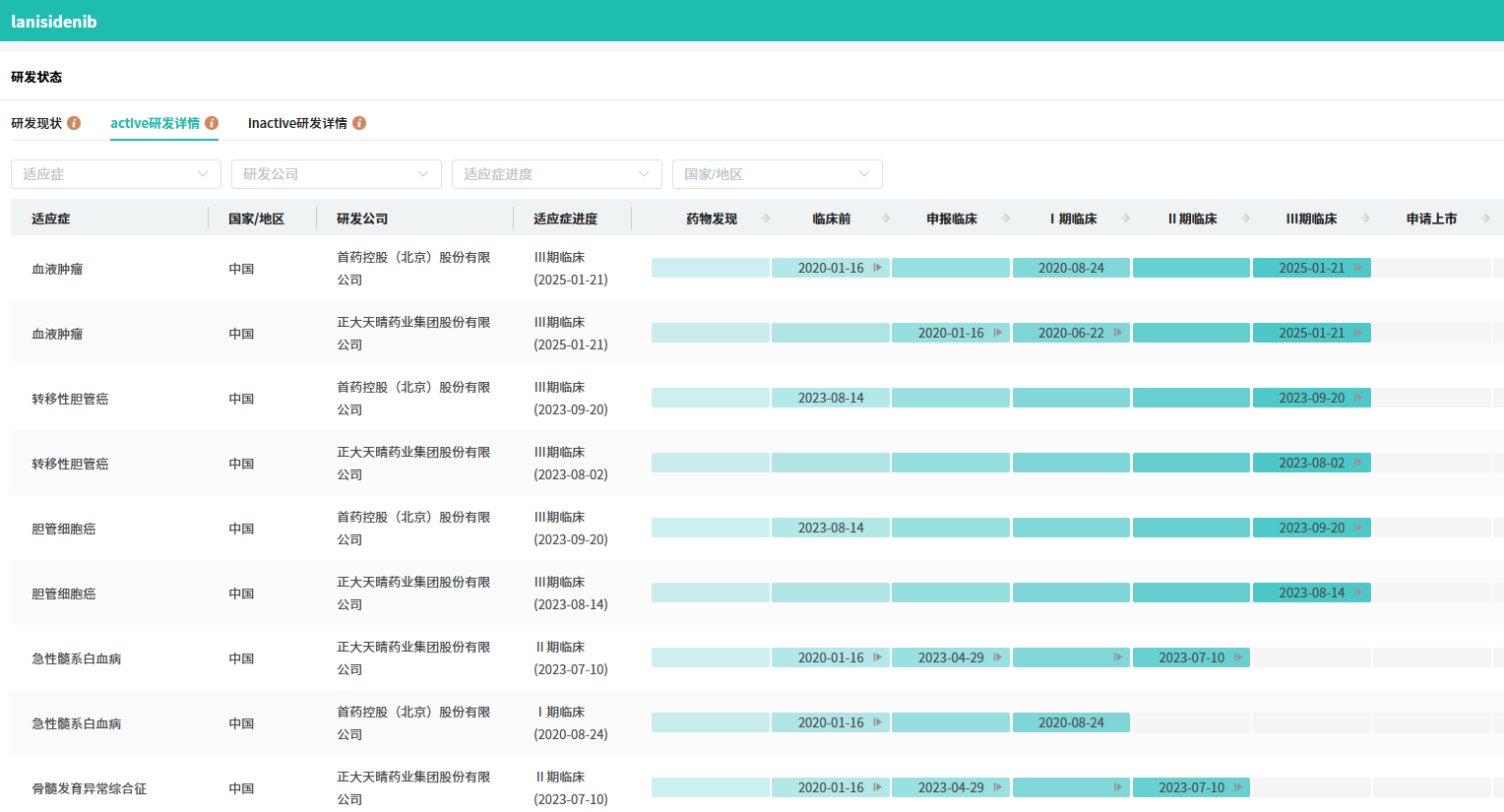Switch to the inactive研发详情 tab

(297, 123)
